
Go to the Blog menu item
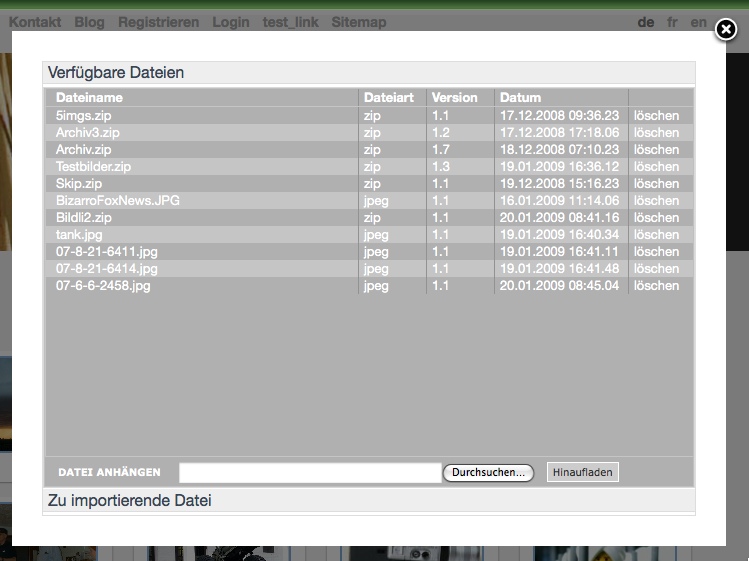(89, 22)
